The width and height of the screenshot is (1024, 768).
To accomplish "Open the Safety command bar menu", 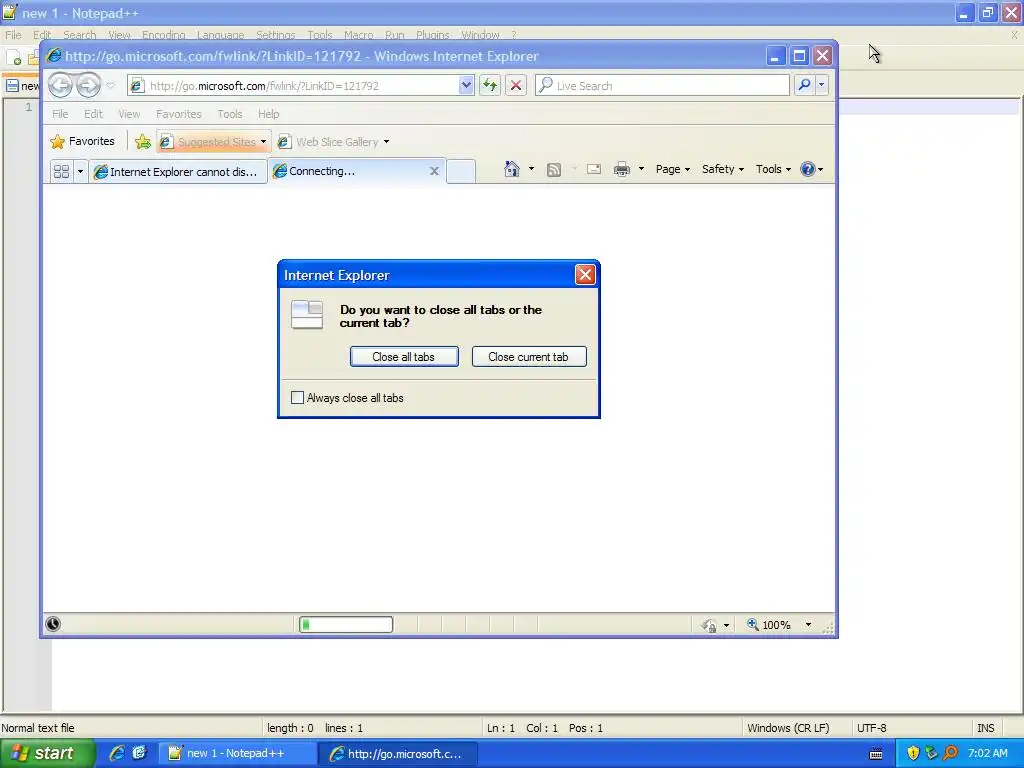I will [723, 169].
